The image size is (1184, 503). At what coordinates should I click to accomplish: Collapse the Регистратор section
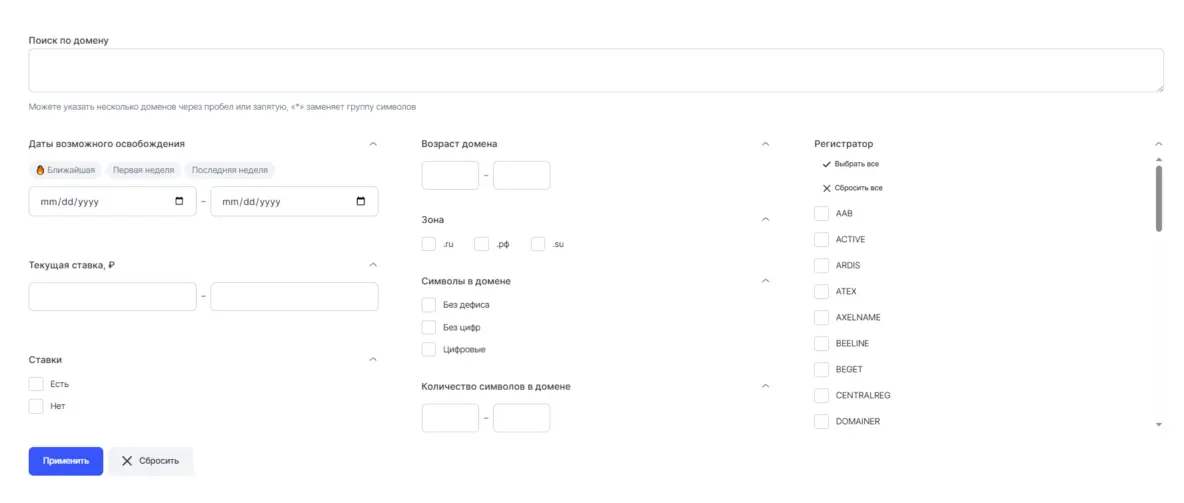click(x=1158, y=143)
